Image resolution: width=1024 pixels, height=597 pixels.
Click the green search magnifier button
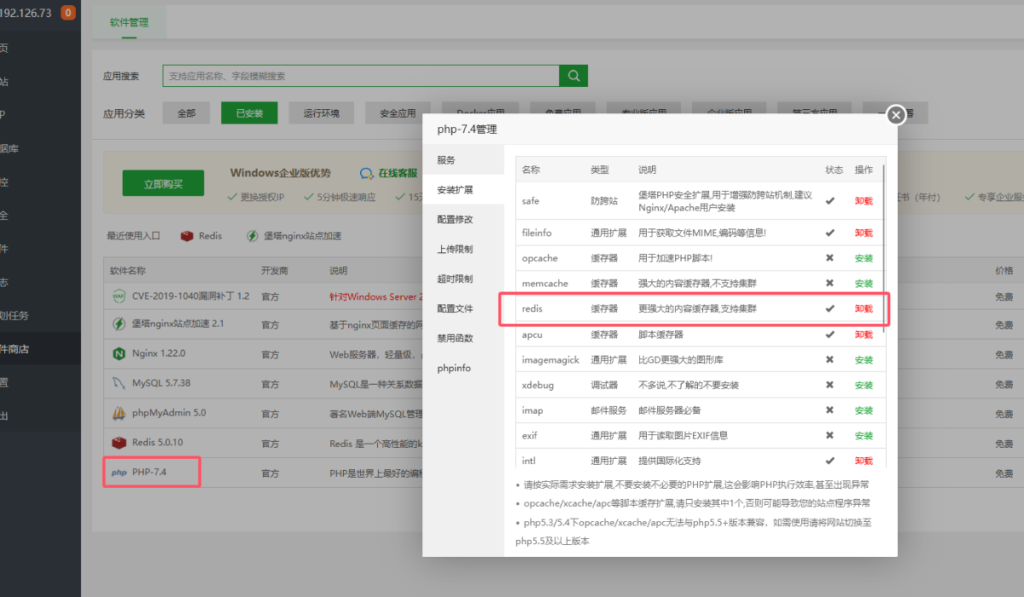tap(573, 76)
